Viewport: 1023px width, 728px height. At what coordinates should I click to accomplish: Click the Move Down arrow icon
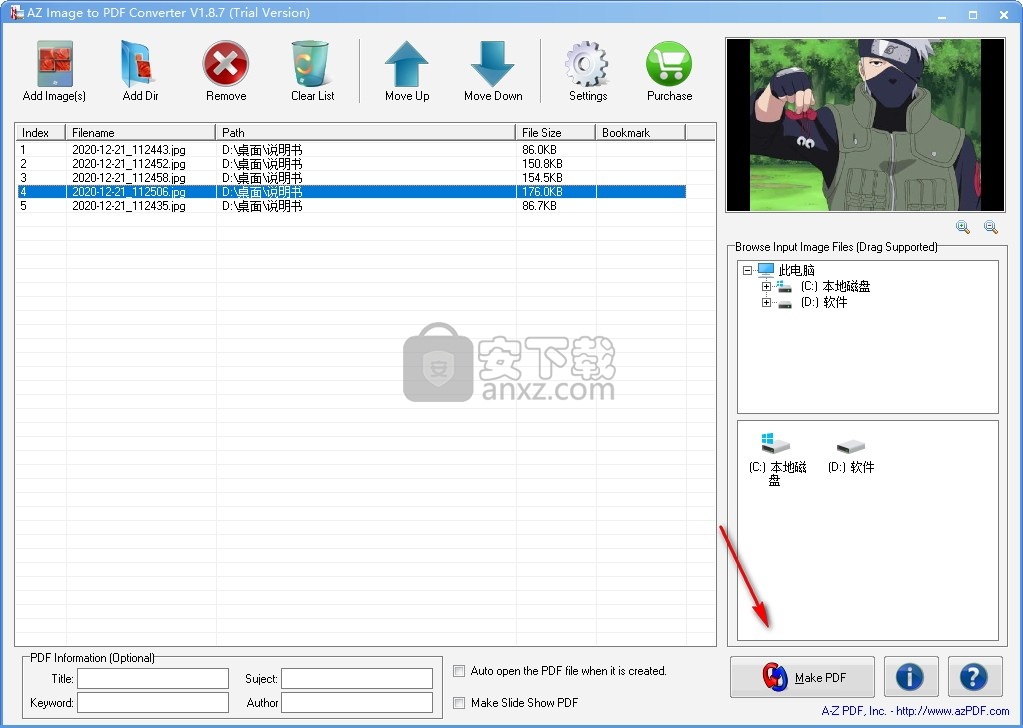(493, 63)
